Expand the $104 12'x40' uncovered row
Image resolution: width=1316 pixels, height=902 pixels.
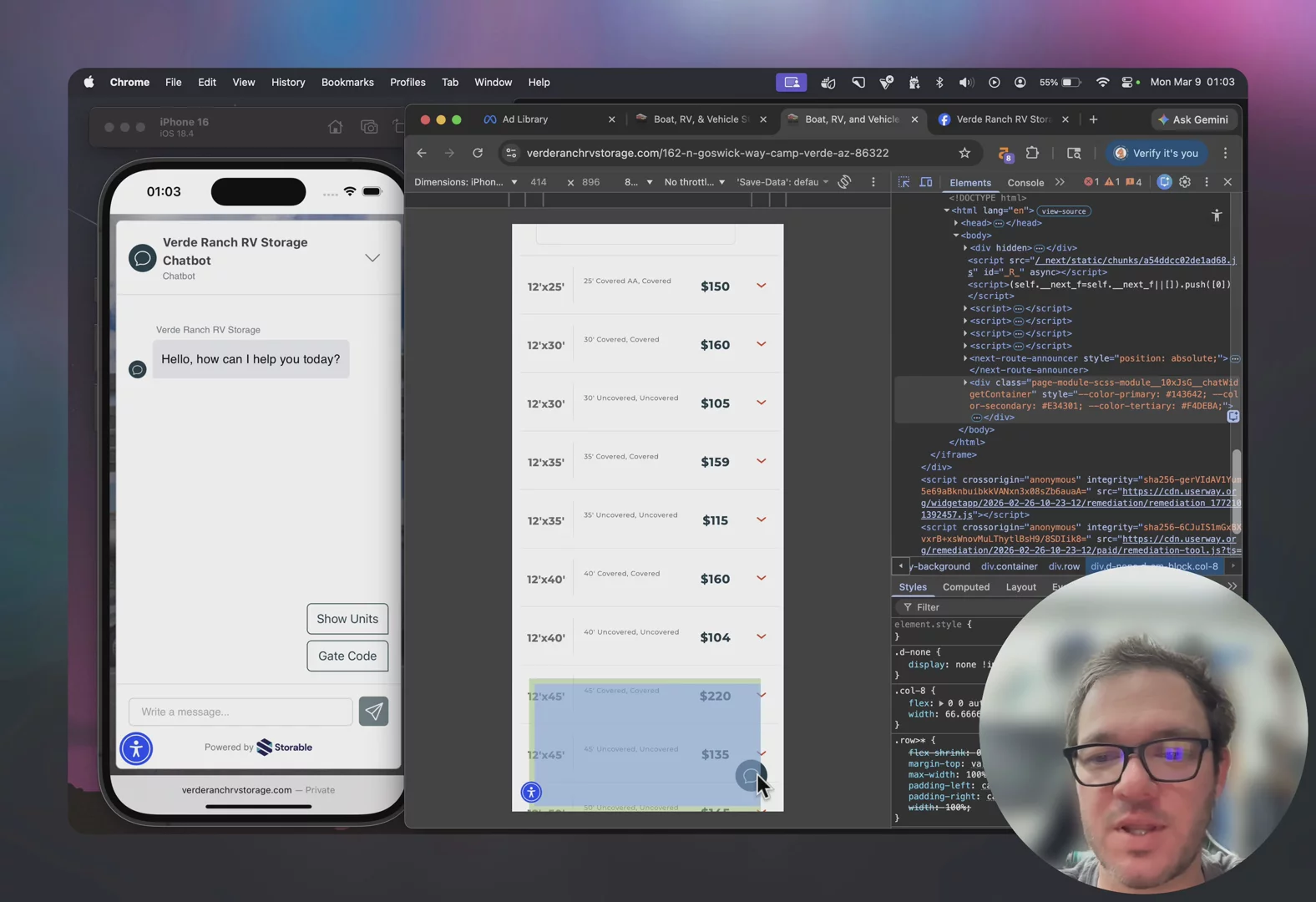(x=762, y=636)
